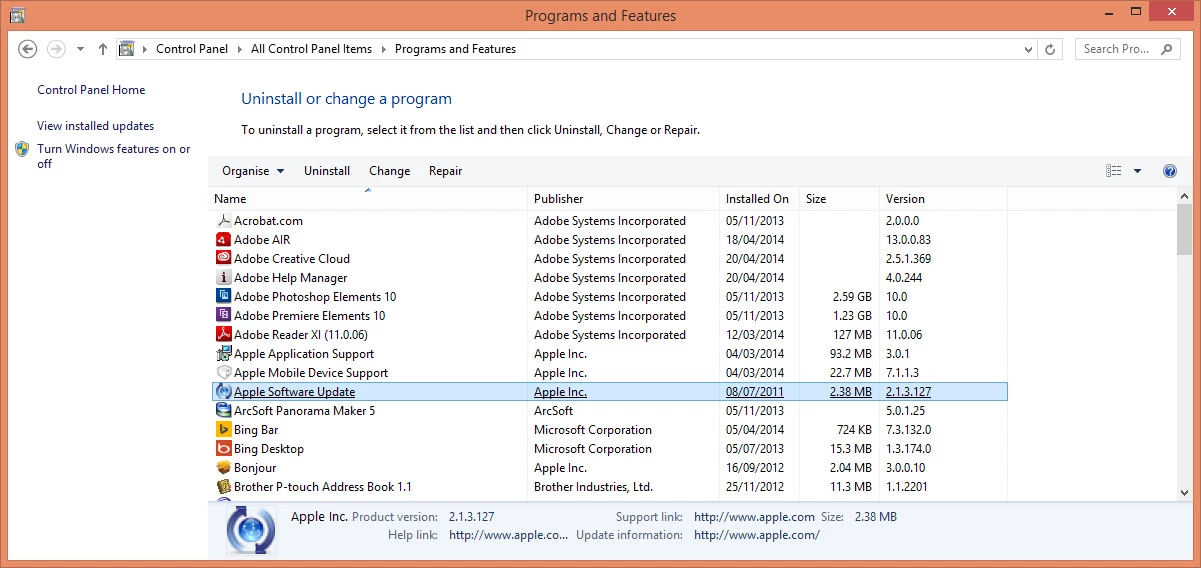Viewport: 1201px width, 568px height.
Task: Open the recent locations dropdown arrow
Action: pyautogui.click(x=80, y=49)
